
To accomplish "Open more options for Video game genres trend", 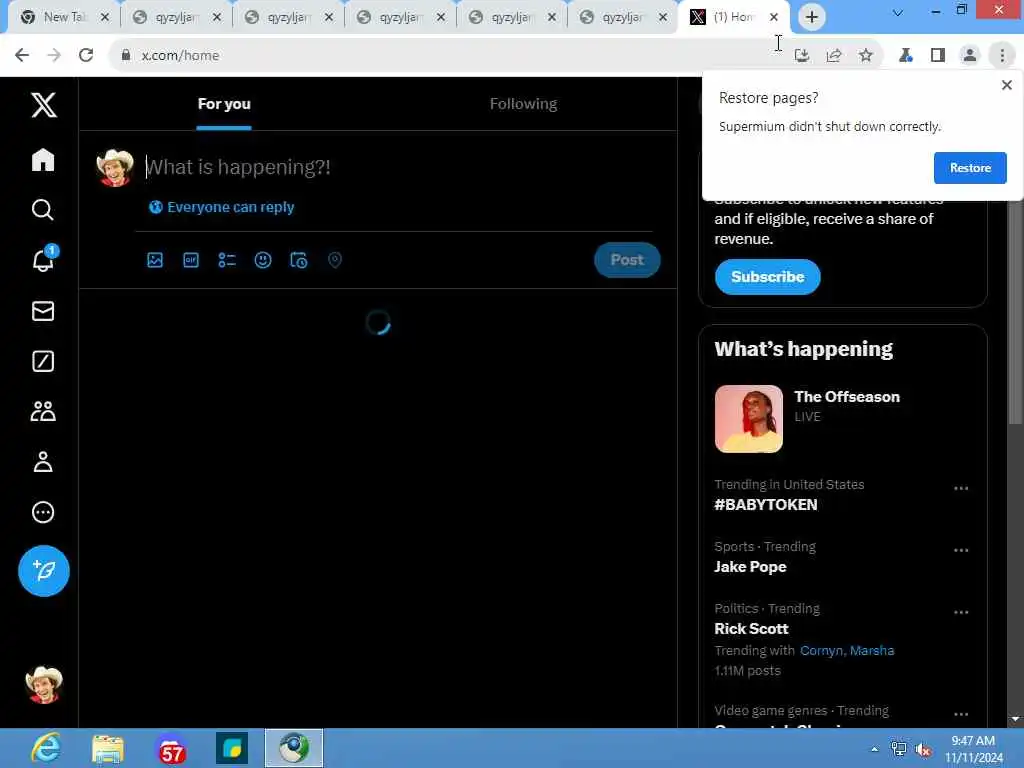I will coord(961,714).
